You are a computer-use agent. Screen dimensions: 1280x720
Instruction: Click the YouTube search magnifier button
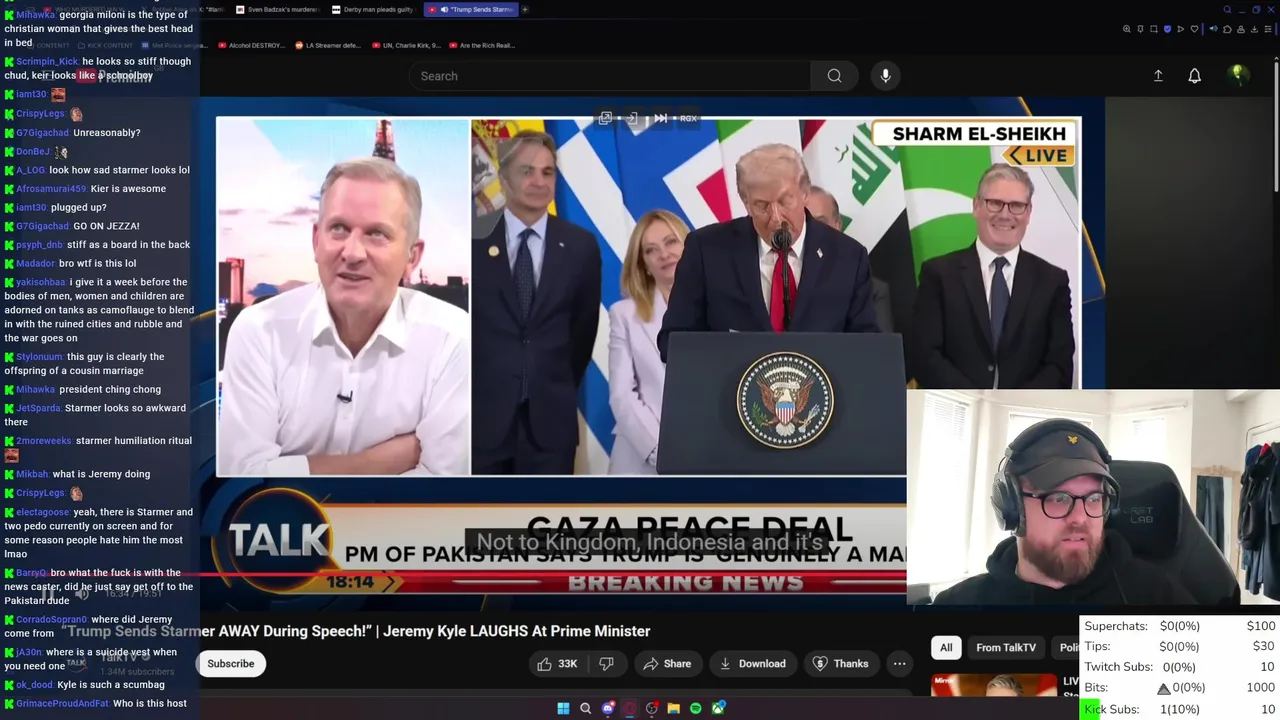834,76
